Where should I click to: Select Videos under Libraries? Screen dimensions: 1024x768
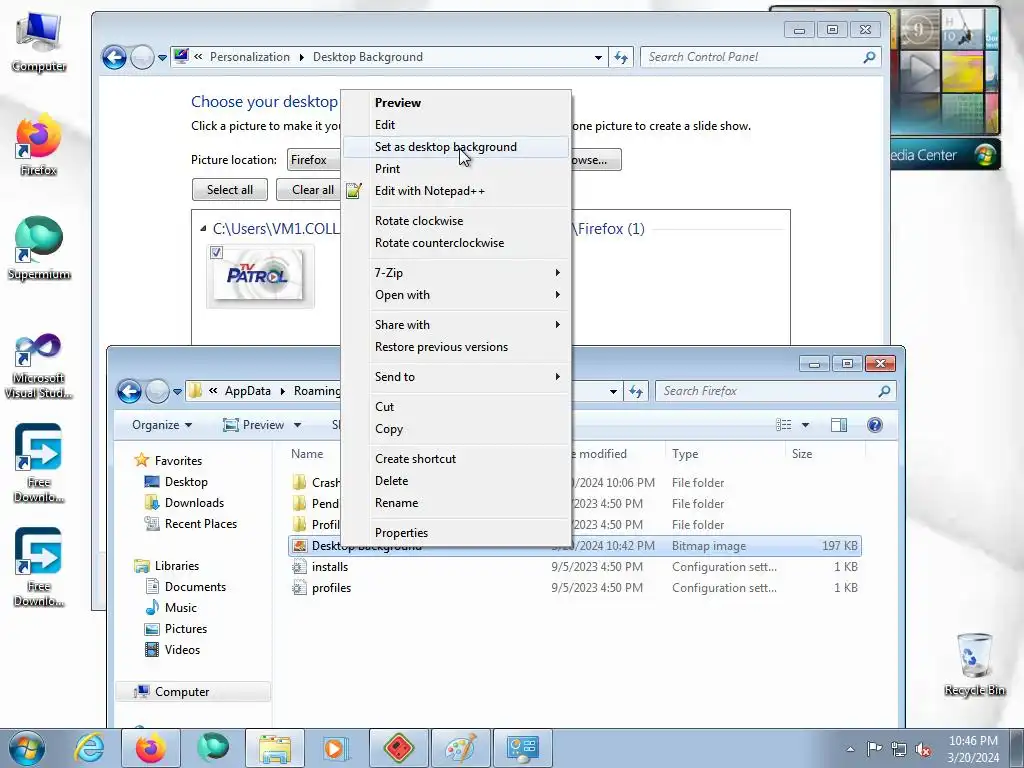tap(182, 650)
